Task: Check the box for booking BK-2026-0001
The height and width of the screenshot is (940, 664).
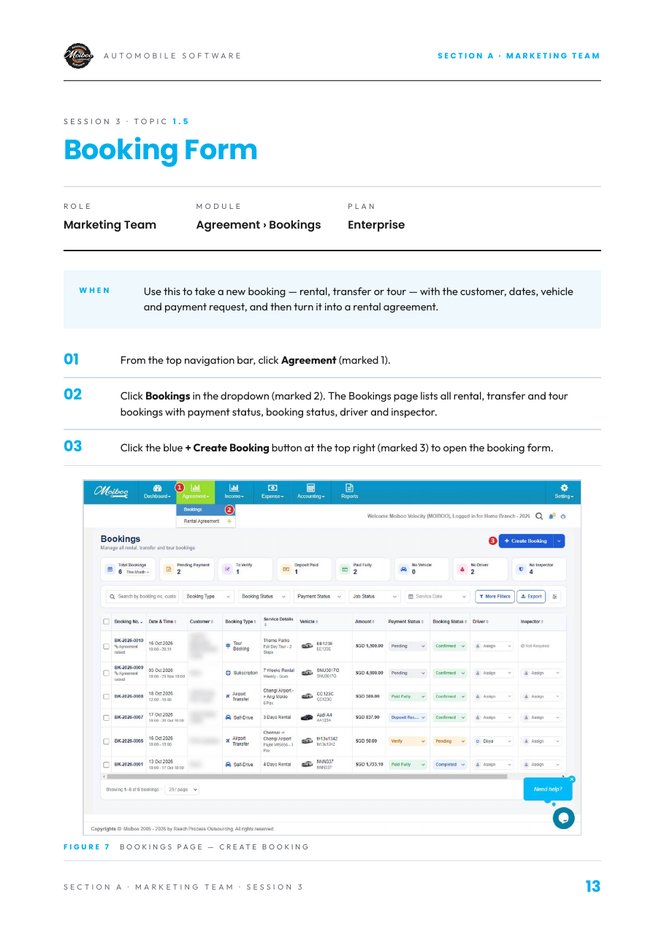Action: (x=106, y=764)
